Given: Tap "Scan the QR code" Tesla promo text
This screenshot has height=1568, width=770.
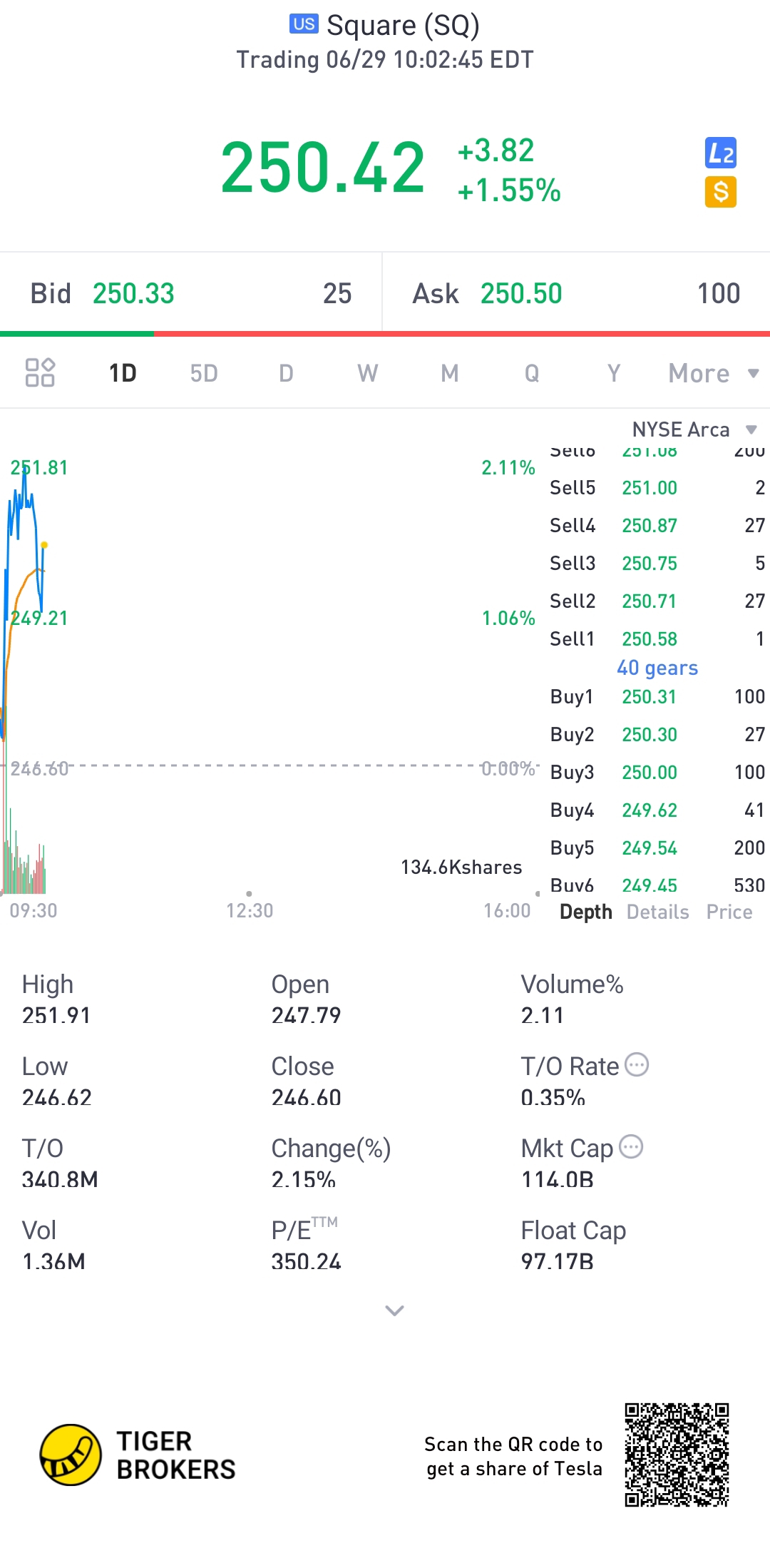Looking at the screenshot, I should point(513,1456).
